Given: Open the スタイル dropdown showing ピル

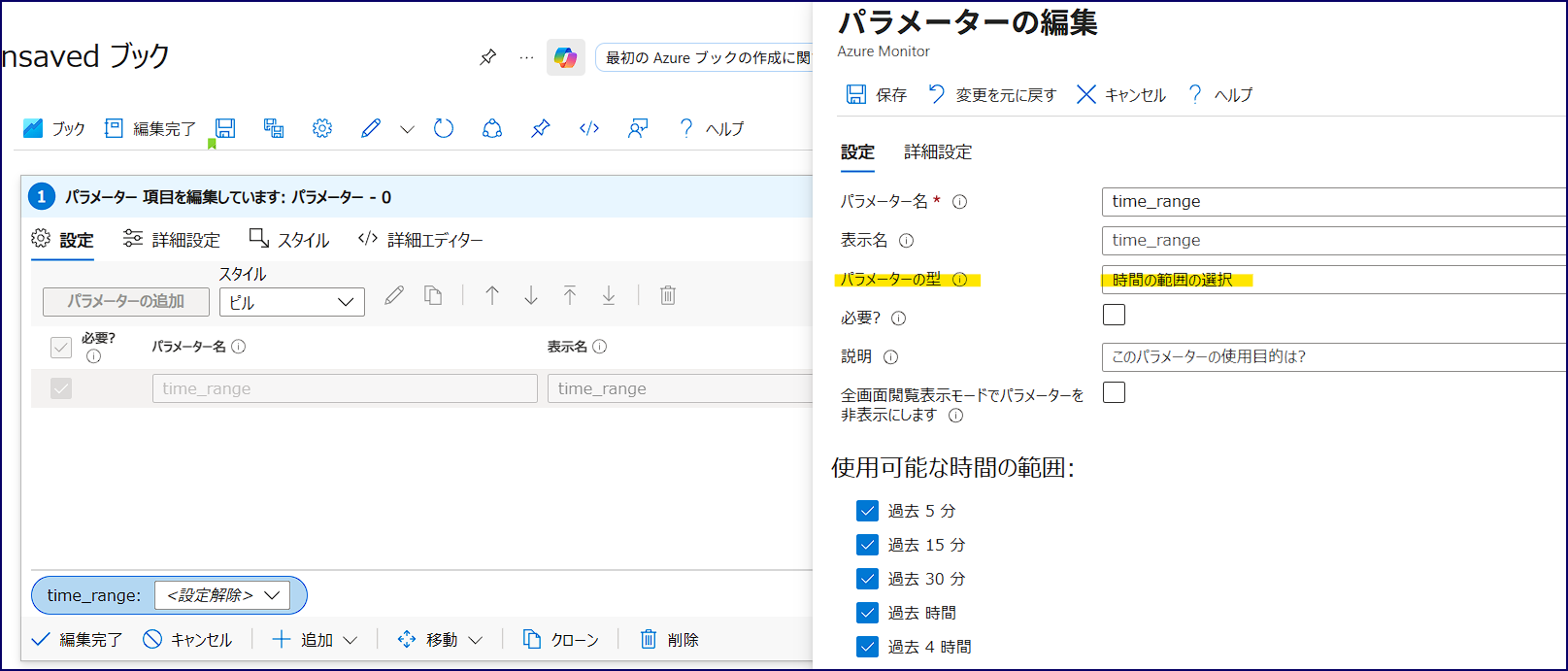Looking at the screenshot, I should point(292,302).
